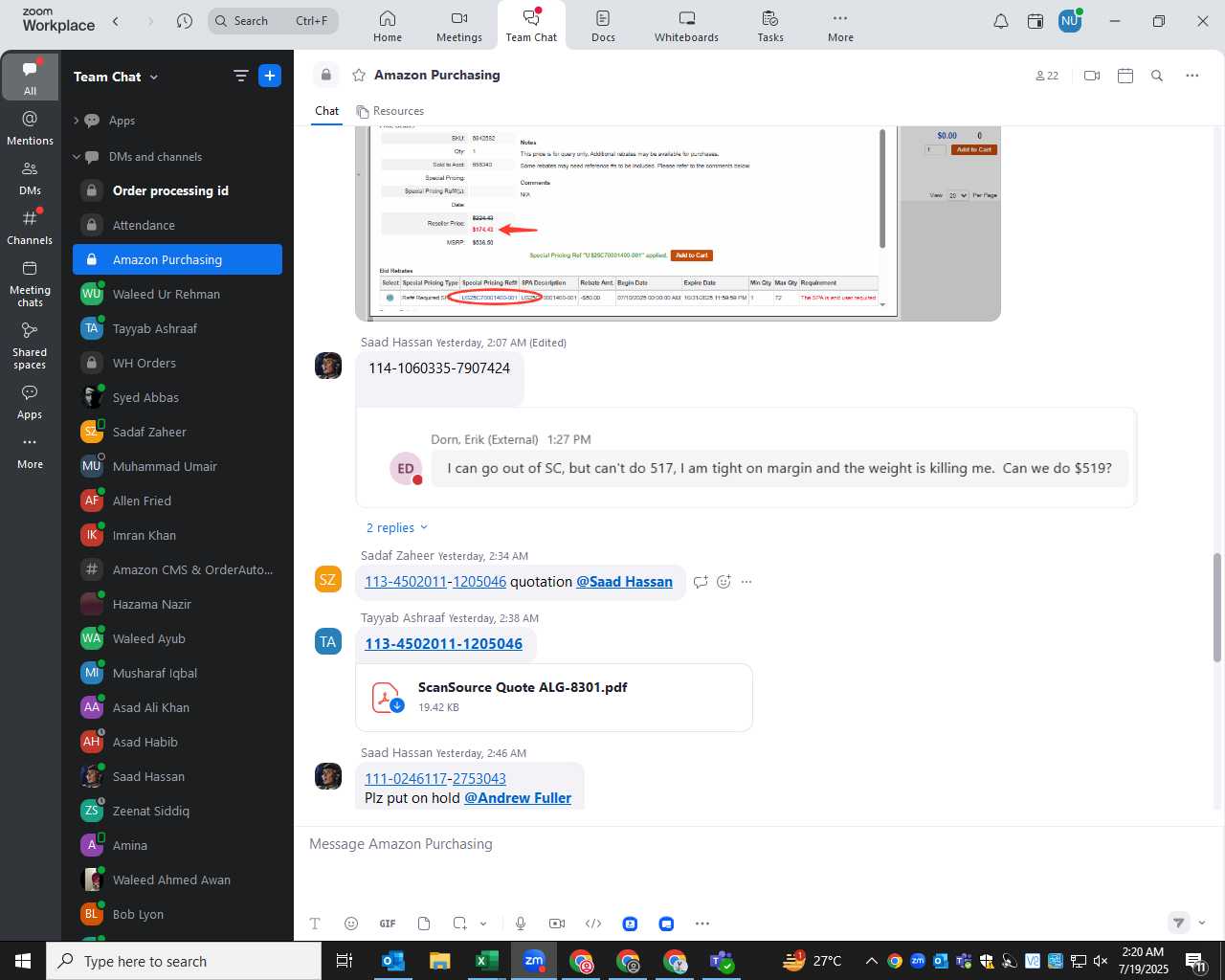Open Tasks from the top bar

point(770,26)
